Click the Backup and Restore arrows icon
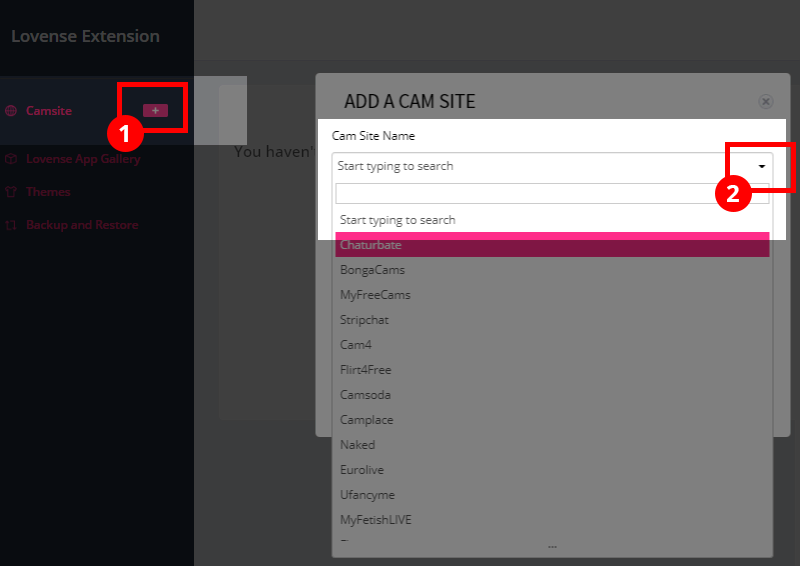This screenshot has height=566, width=800. (x=11, y=225)
